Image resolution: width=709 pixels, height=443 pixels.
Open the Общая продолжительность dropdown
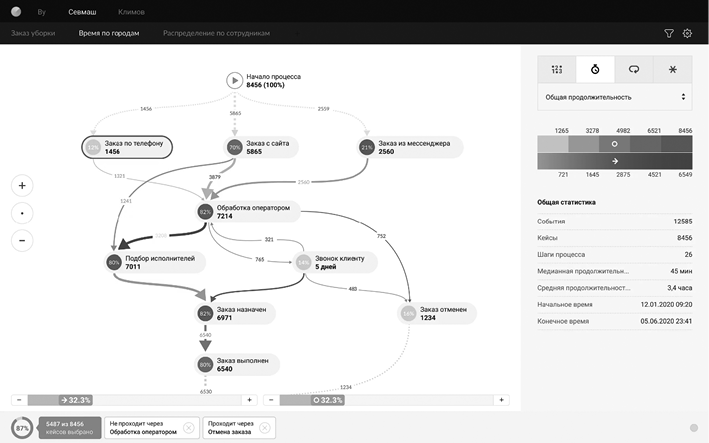point(614,97)
